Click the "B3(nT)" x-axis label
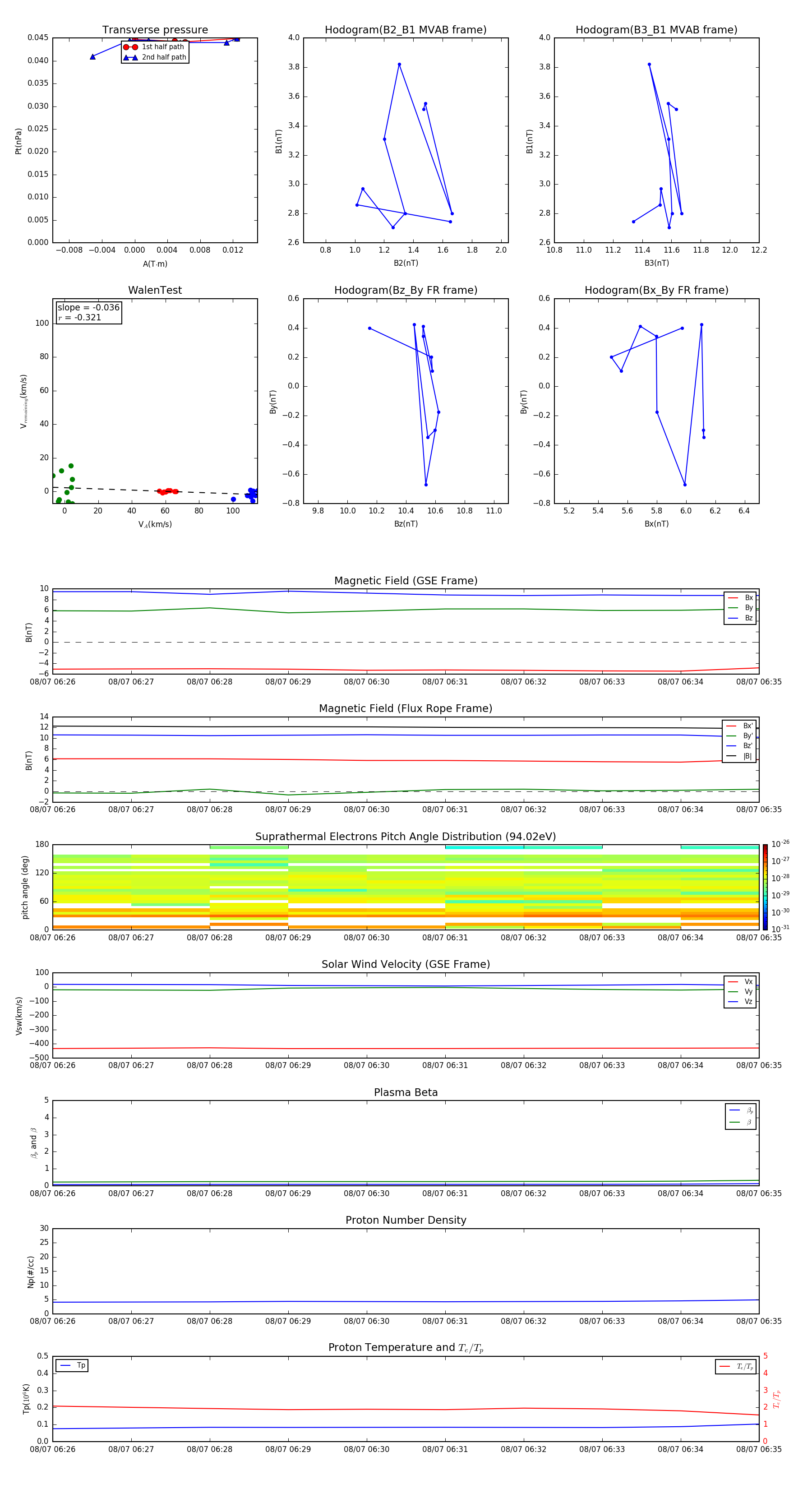The image size is (812, 1489). (656, 264)
